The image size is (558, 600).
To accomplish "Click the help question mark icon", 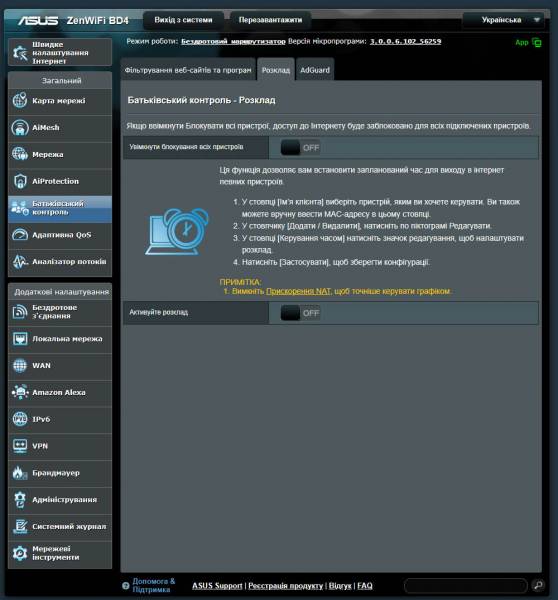I will click(126, 585).
